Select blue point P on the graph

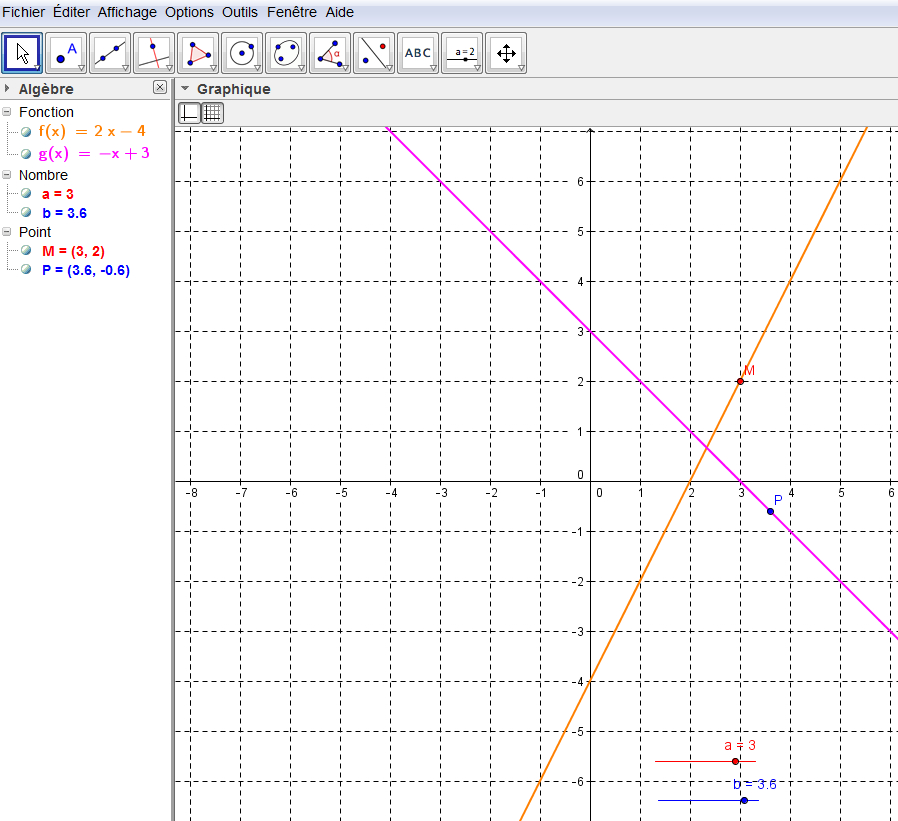(x=770, y=511)
